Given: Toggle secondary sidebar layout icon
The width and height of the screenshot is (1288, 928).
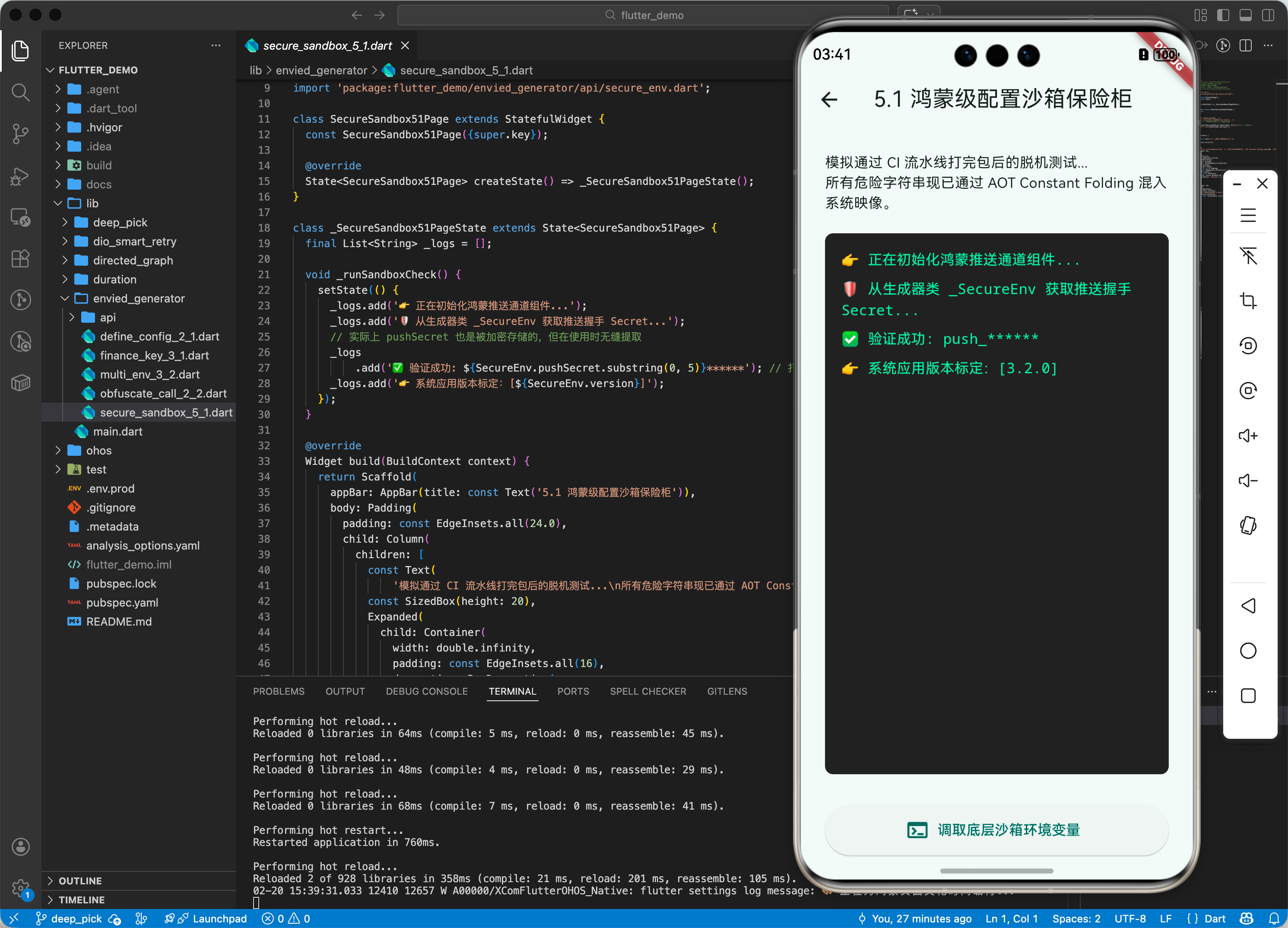Looking at the screenshot, I should pyautogui.click(x=1268, y=15).
